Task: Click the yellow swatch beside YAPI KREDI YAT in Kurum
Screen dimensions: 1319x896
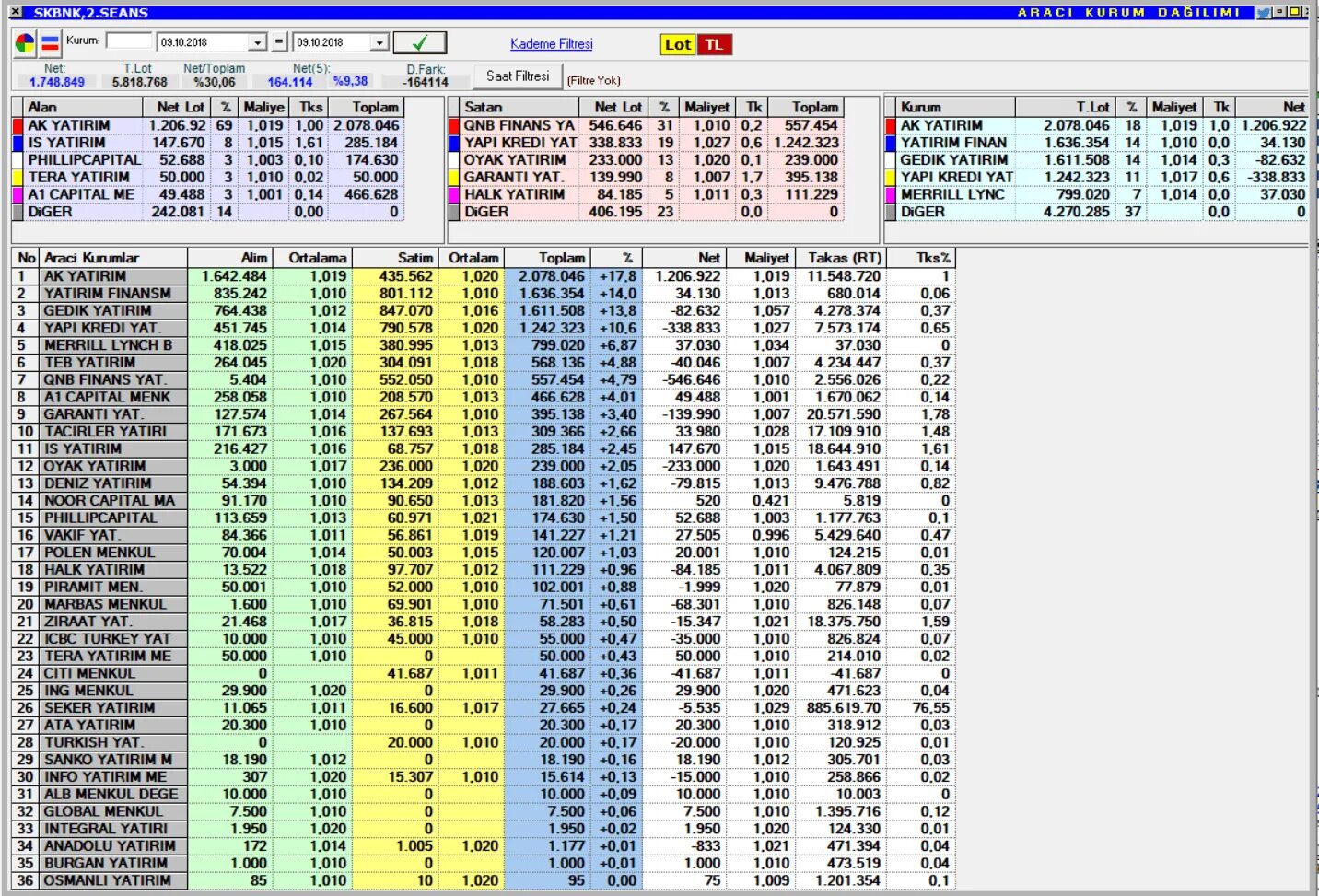Action: tap(891, 177)
